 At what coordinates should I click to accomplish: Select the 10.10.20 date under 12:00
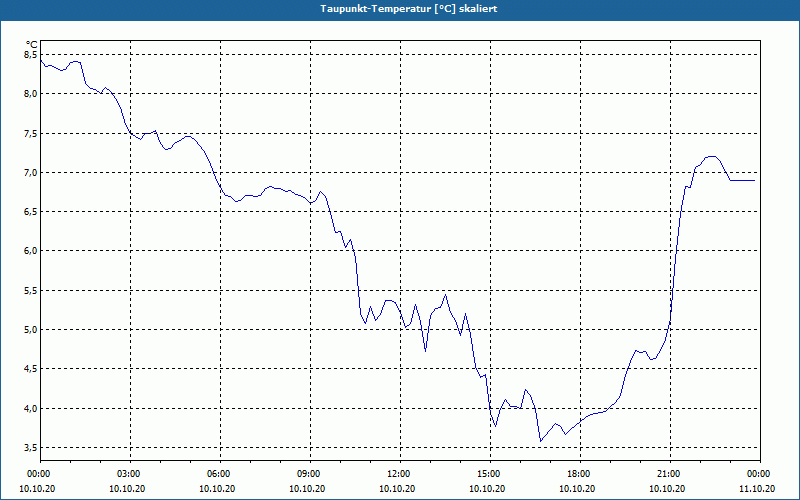click(x=397, y=489)
